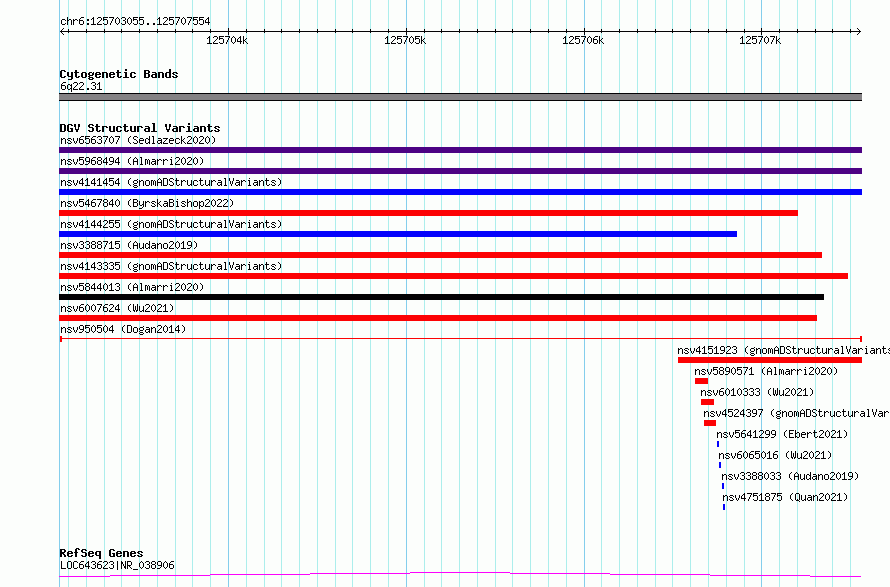Click the nsv6010333 (Wu2021) label
890x587 pixels.
(757, 392)
